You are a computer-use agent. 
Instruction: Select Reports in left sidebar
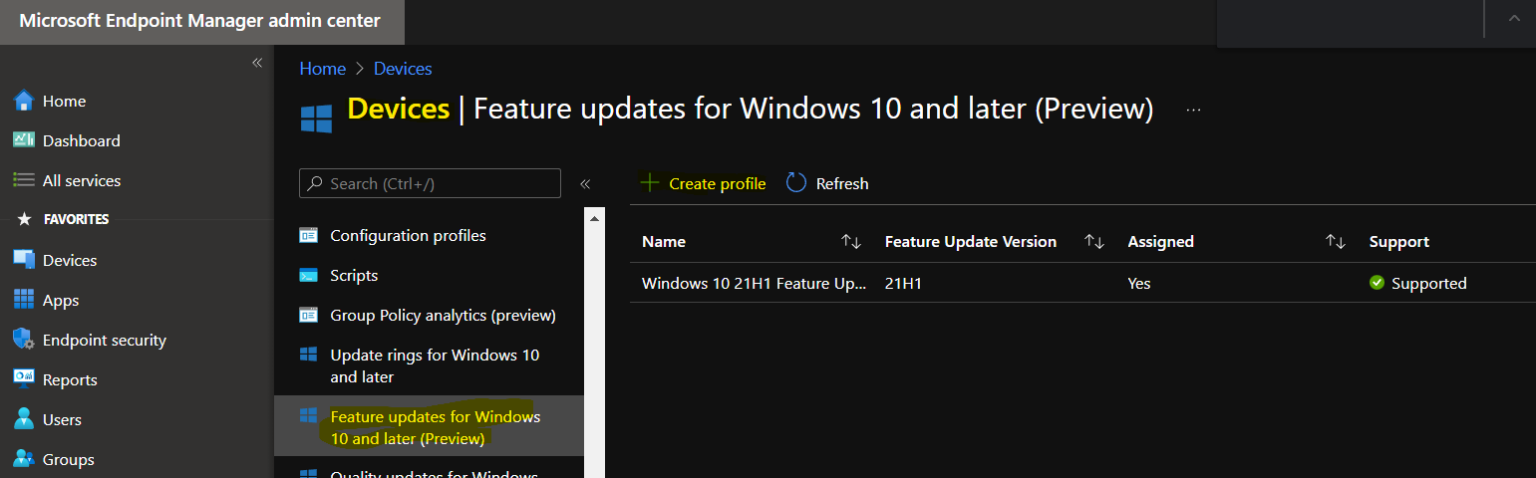[70, 380]
